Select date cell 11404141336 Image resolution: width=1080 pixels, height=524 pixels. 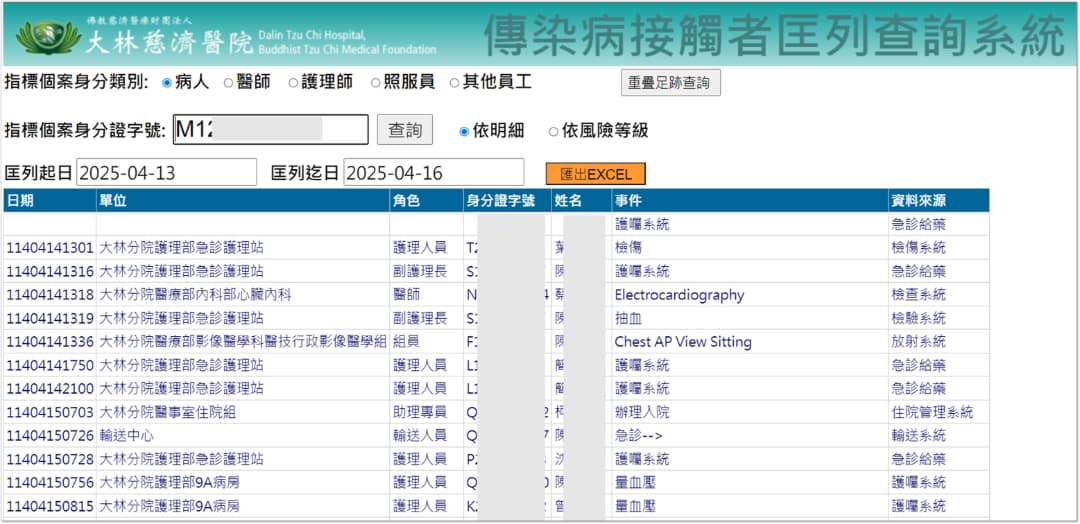pyautogui.click(x=50, y=342)
